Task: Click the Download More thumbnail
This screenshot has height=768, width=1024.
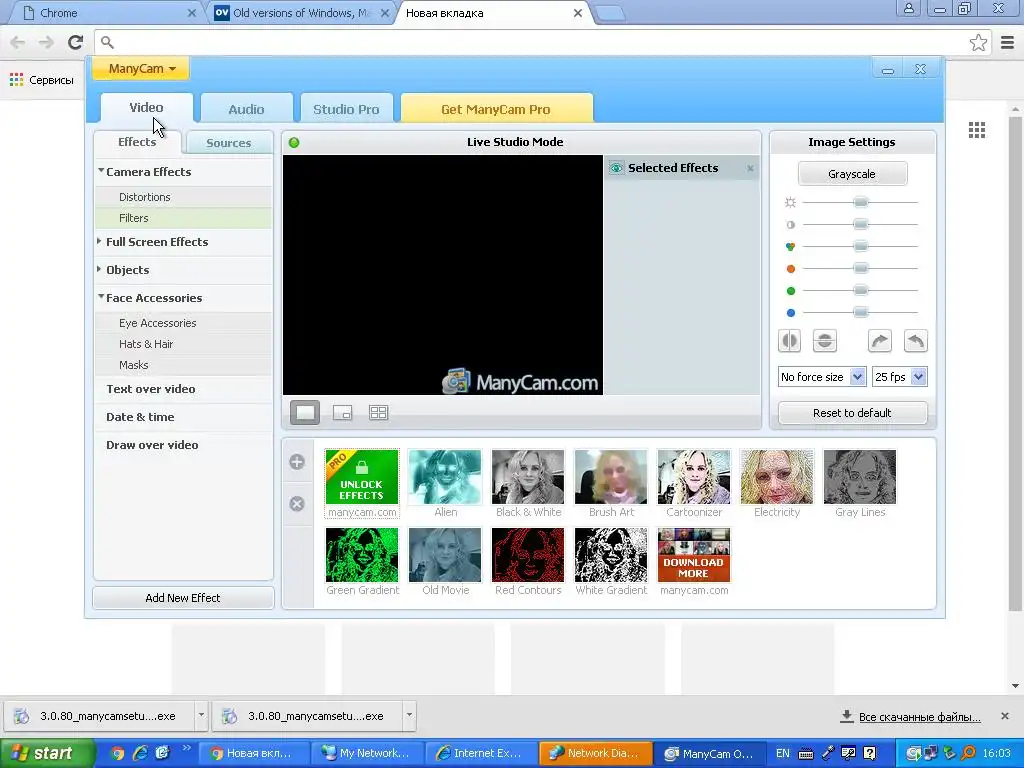Action: pyautogui.click(x=694, y=555)
